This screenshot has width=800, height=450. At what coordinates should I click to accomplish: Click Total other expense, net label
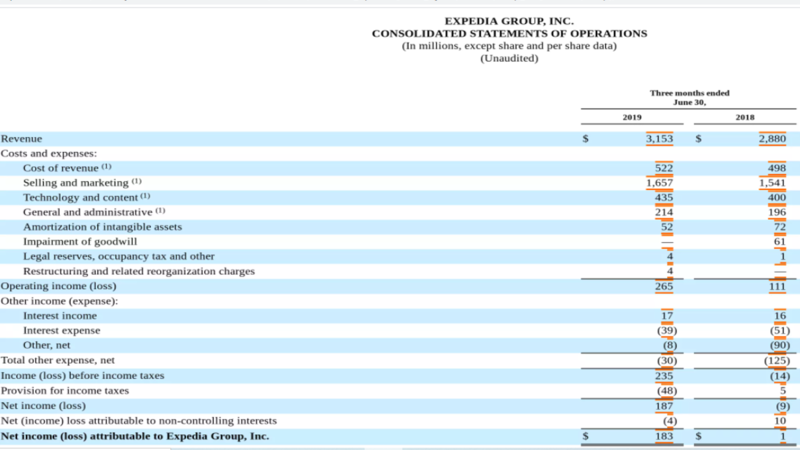point(58,360)
